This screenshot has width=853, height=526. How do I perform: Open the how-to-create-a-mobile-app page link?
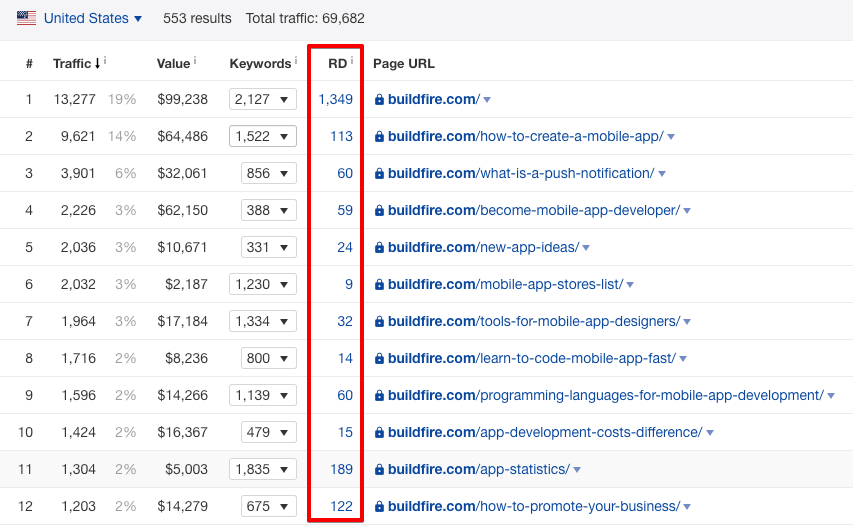[x=526, y=137]
